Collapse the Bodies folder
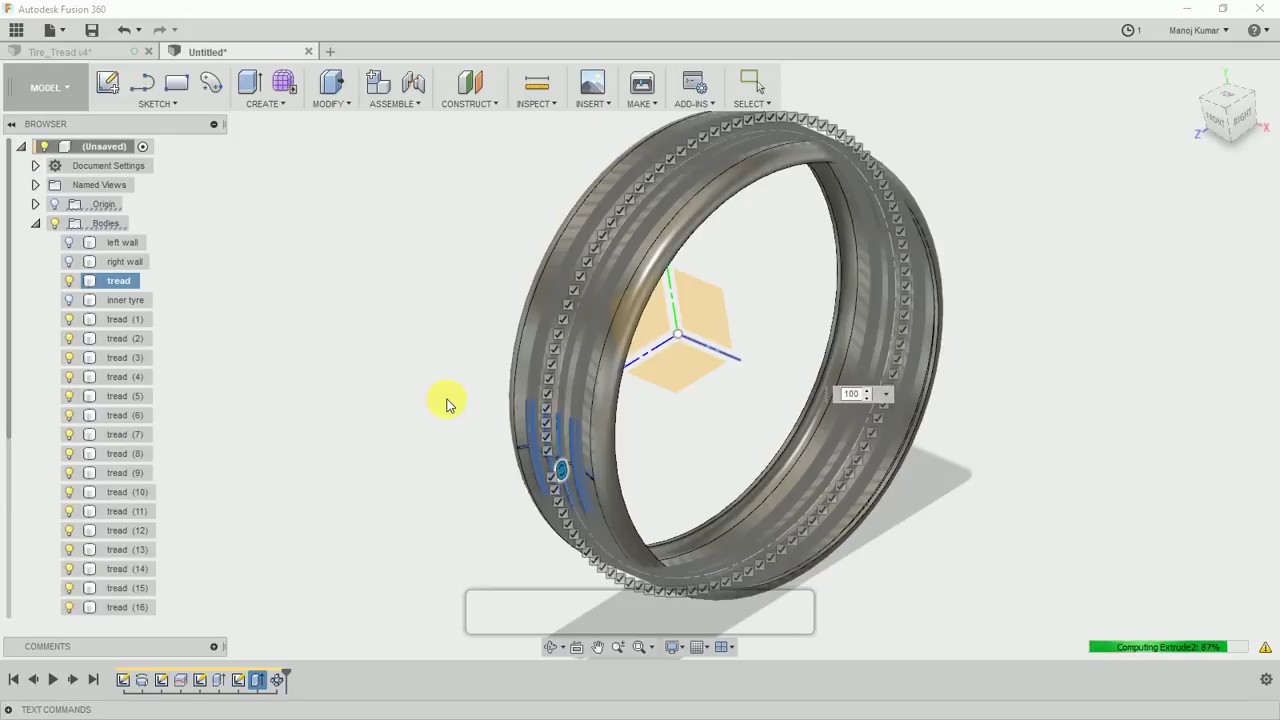 35,223
